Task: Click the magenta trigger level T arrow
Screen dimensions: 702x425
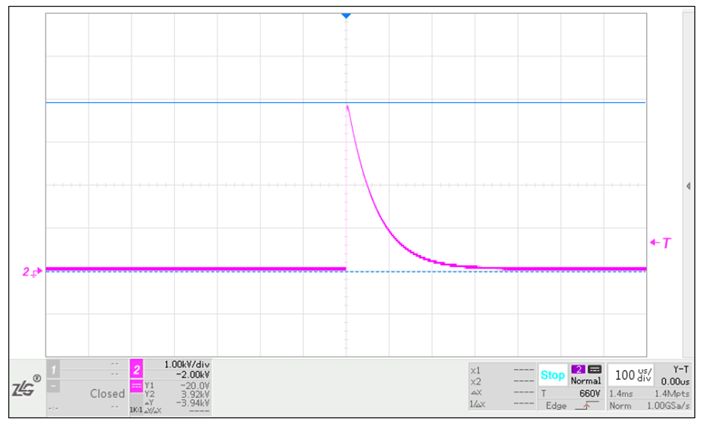Action: 659,242
